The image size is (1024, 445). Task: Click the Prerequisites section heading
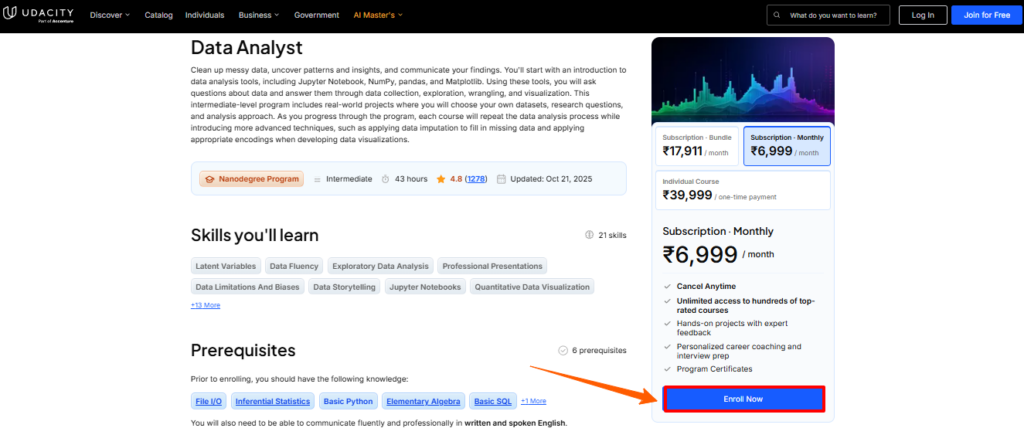click(x=243, y=350)
